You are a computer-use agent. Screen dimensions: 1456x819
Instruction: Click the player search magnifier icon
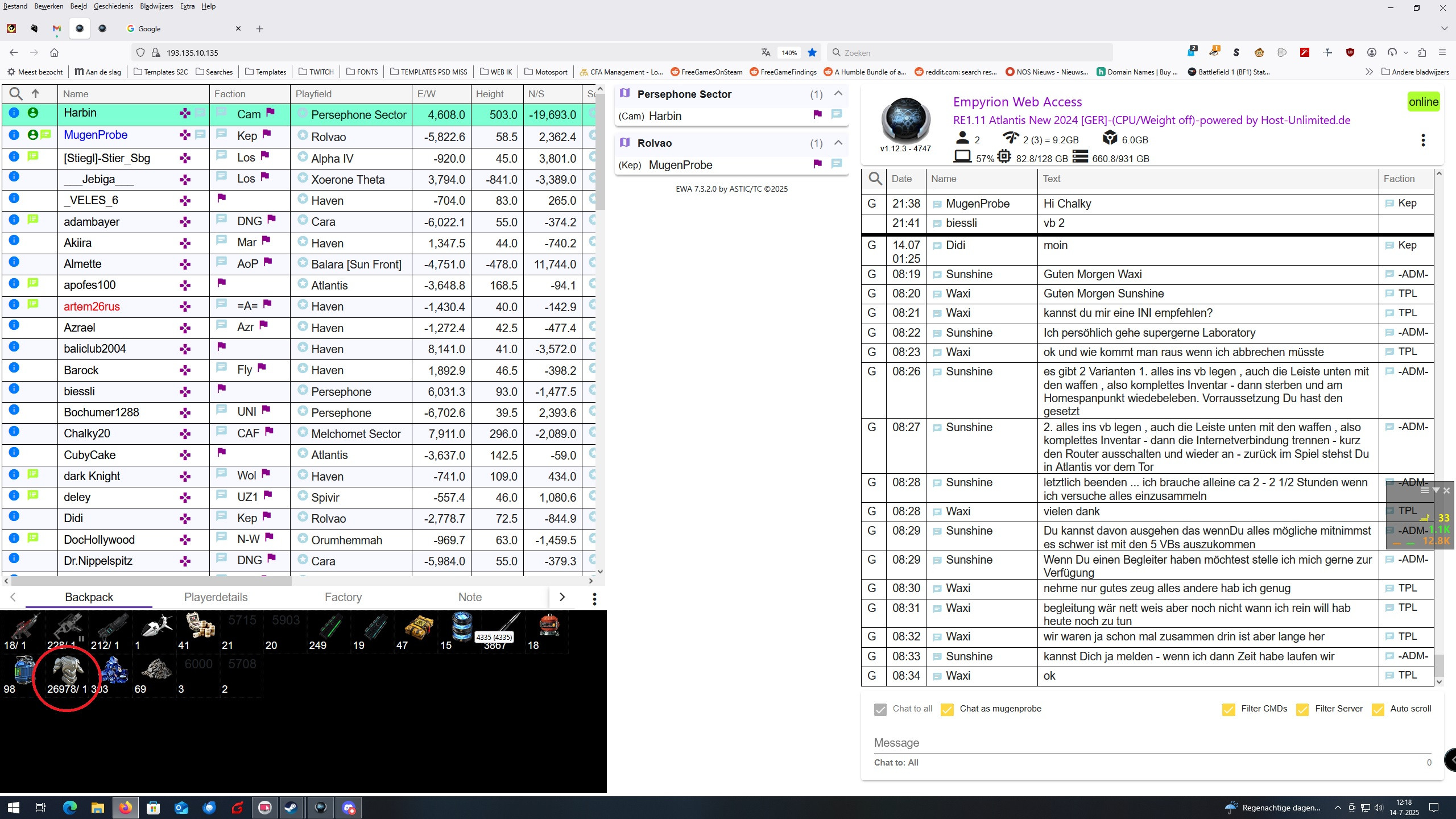point(16,94)
